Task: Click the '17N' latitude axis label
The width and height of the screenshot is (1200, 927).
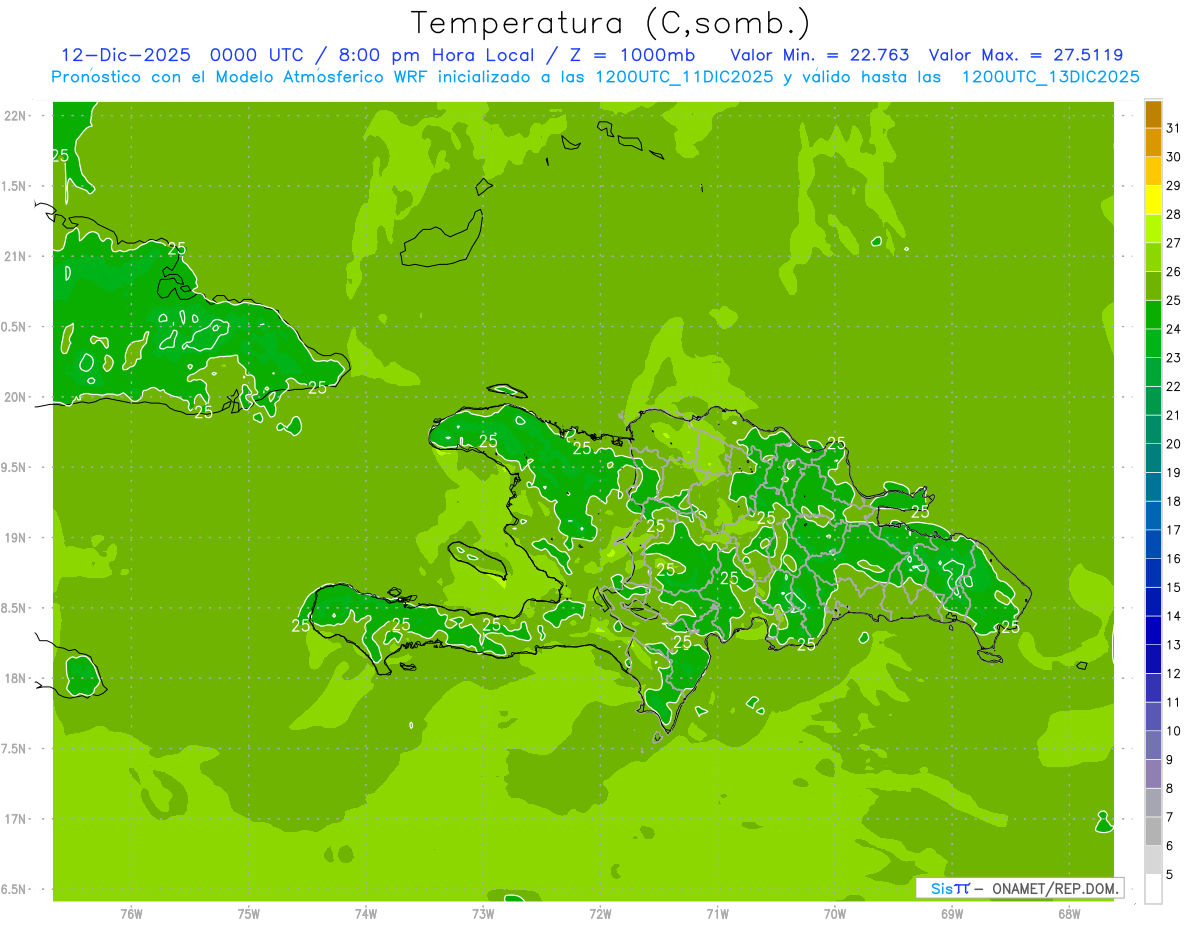Action: [16, 819]
